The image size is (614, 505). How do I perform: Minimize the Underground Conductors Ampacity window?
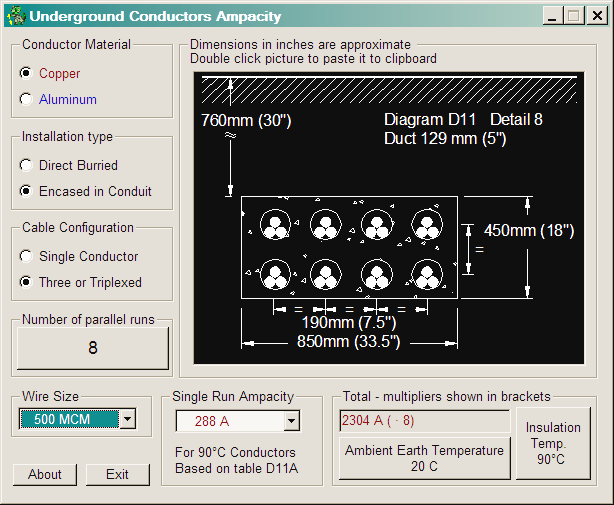click(553, 16)
